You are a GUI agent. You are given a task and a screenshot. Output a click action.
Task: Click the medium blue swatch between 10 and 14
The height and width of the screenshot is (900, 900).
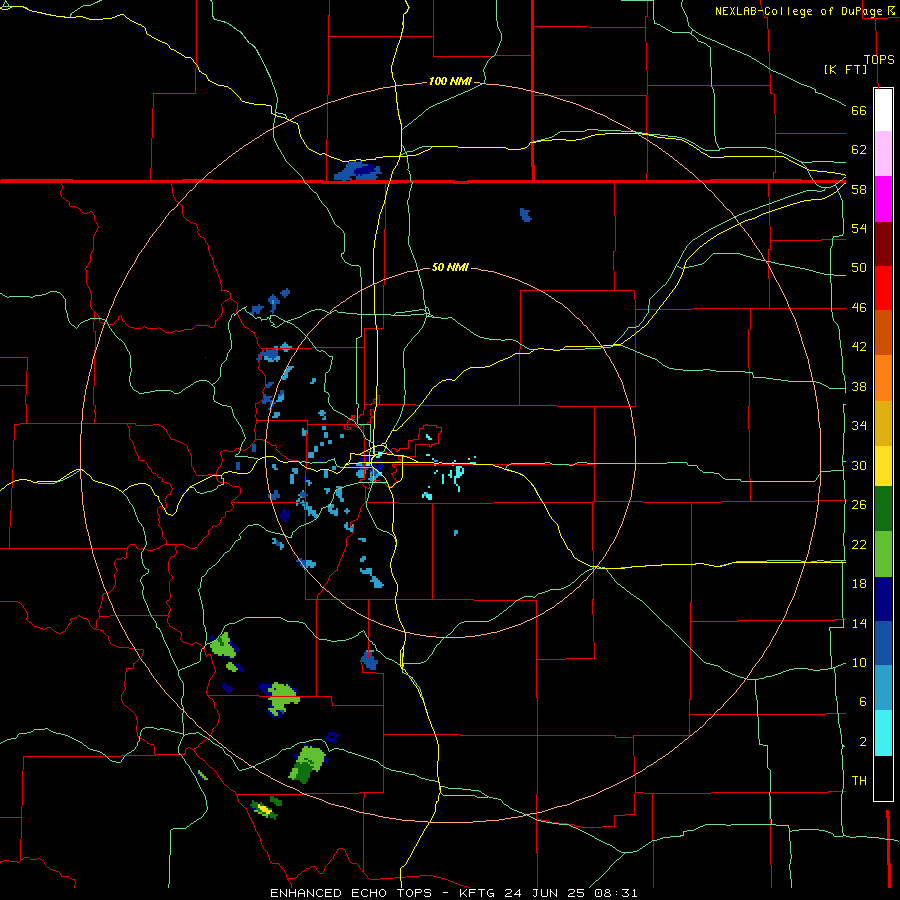[883, 643]
